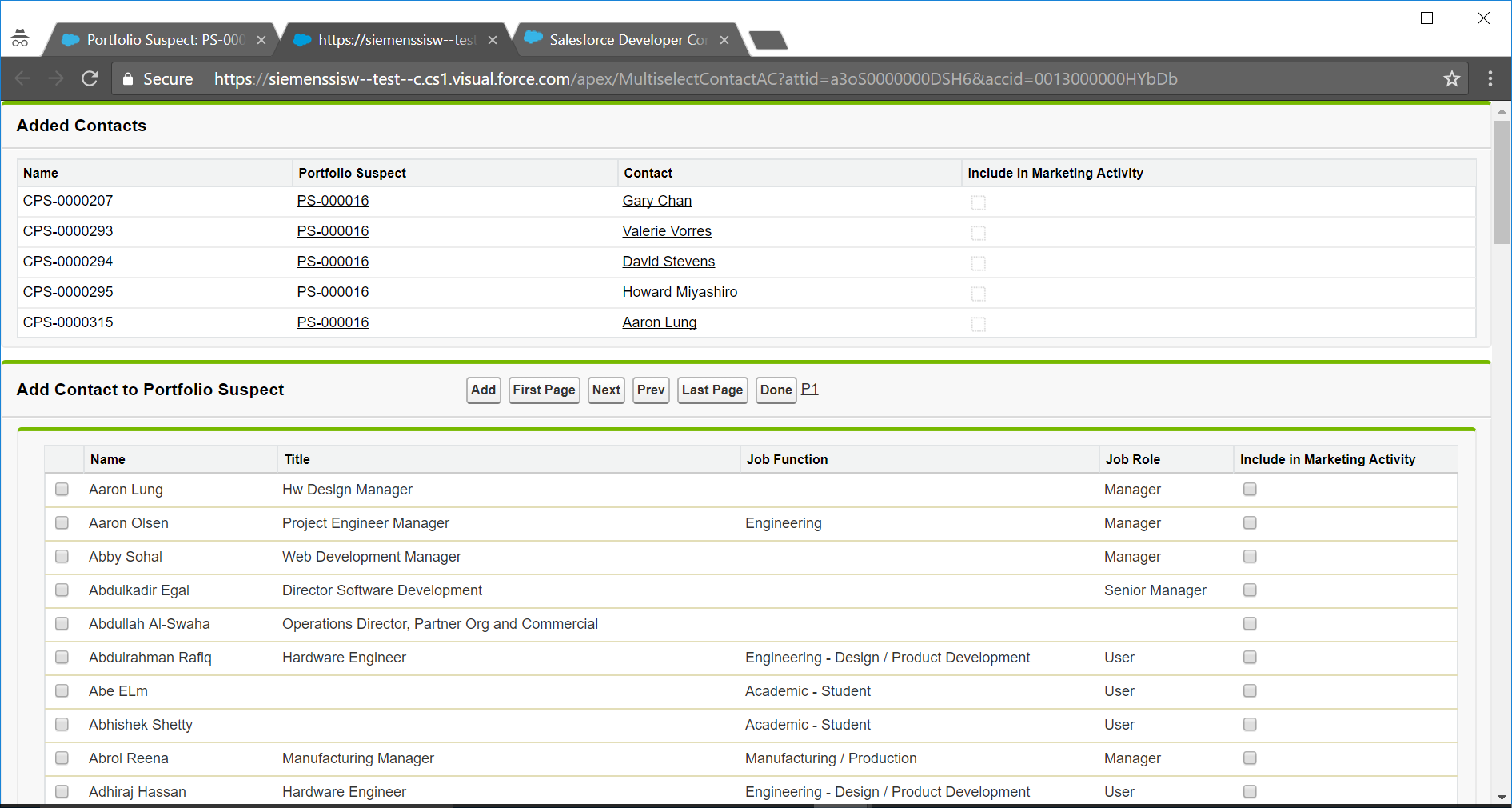Open the Chrome three-dot menu
Screen dimensions: 1512x808
click(1490, 78)
